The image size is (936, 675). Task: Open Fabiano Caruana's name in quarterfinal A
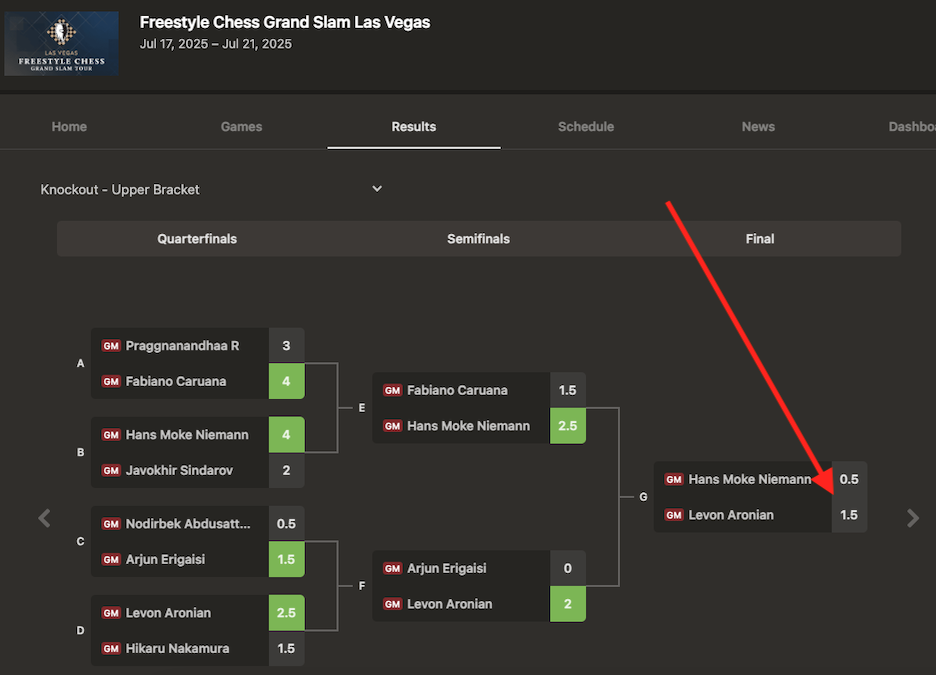coord(176,381)
